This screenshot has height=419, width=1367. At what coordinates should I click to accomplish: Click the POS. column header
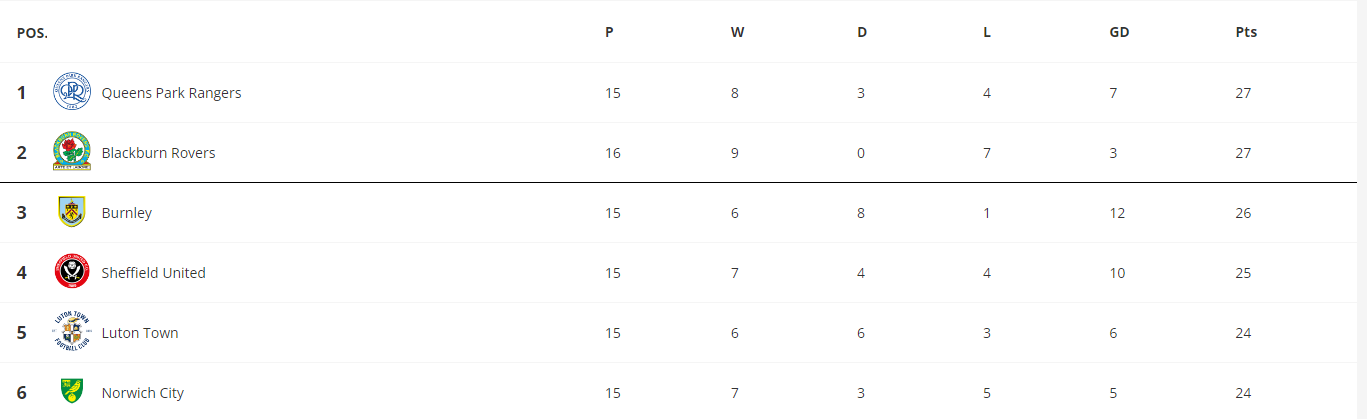[32, 33]
